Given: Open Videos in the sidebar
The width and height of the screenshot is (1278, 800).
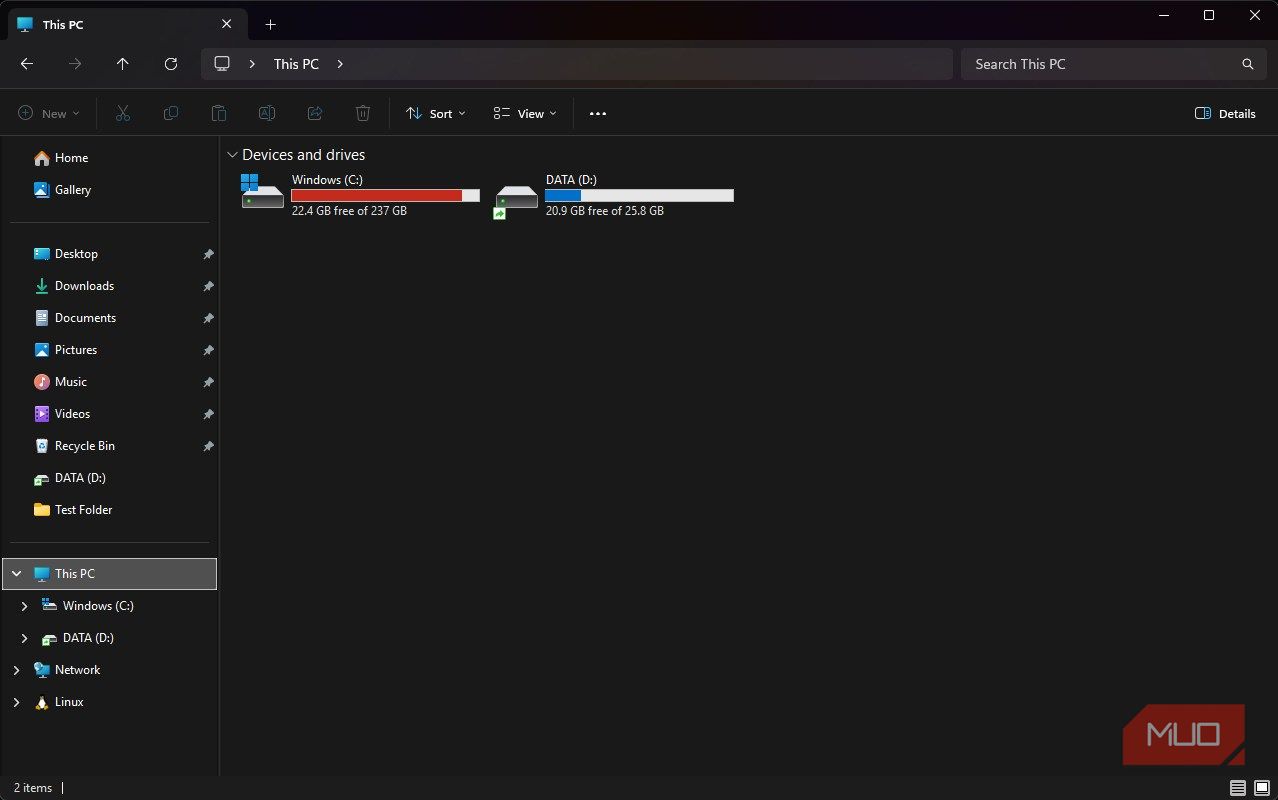Looking at the screenshot, I should coord(62,414).
